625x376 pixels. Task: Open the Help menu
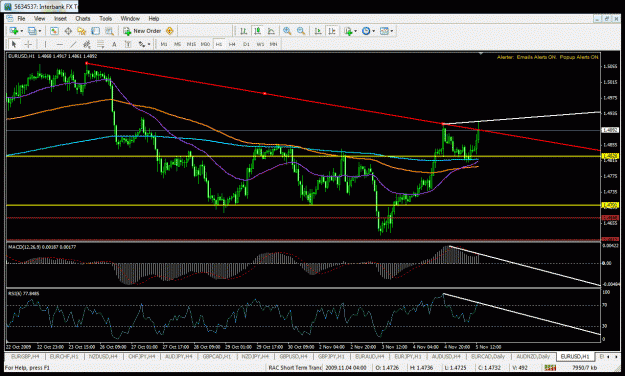point(154,18)
